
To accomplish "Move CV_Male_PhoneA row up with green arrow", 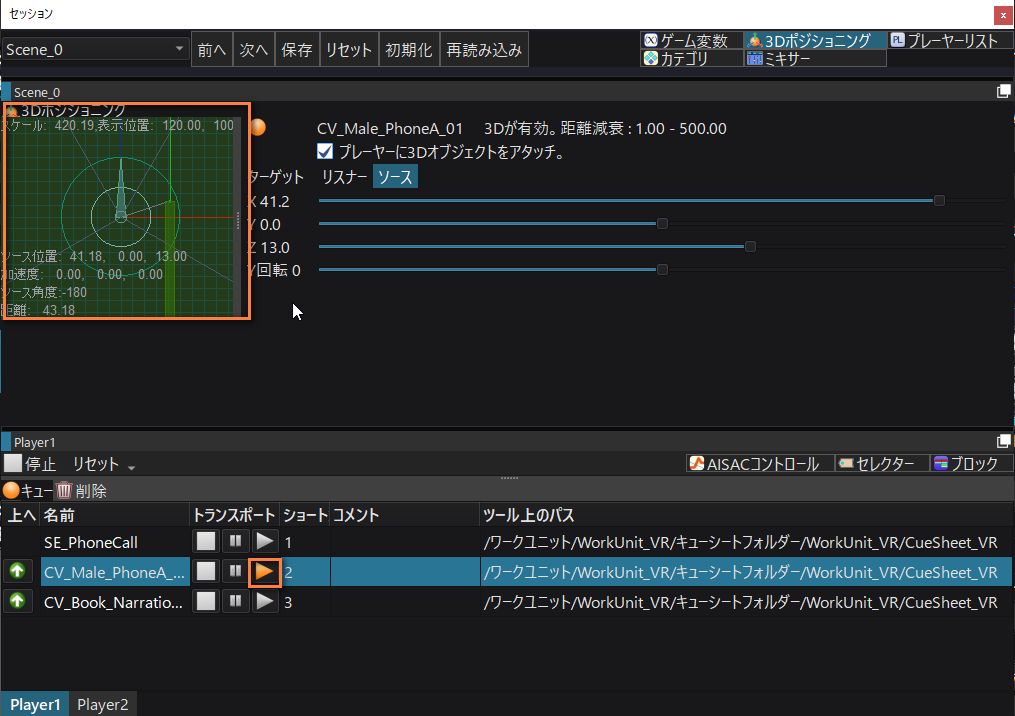I will pos(17,570).
